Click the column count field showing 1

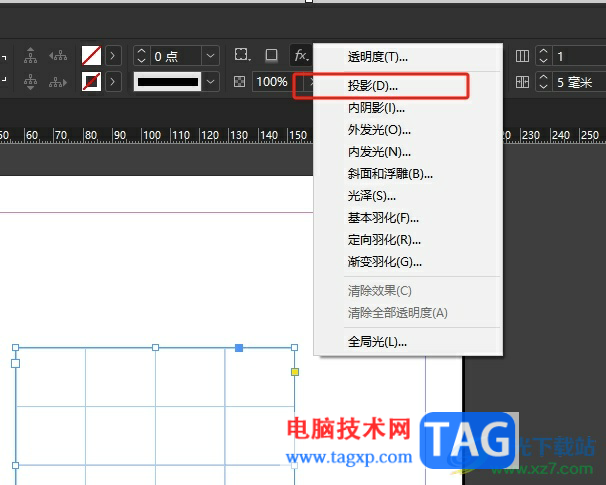pos(579,56)
